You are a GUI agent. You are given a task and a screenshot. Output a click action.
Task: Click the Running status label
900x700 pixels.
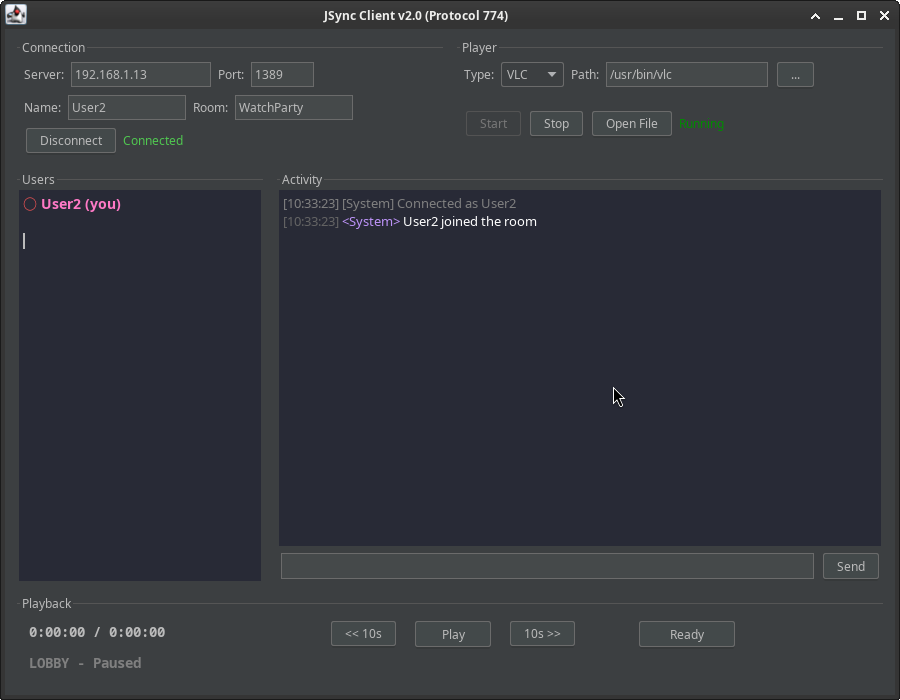click(x=701, y=124)
